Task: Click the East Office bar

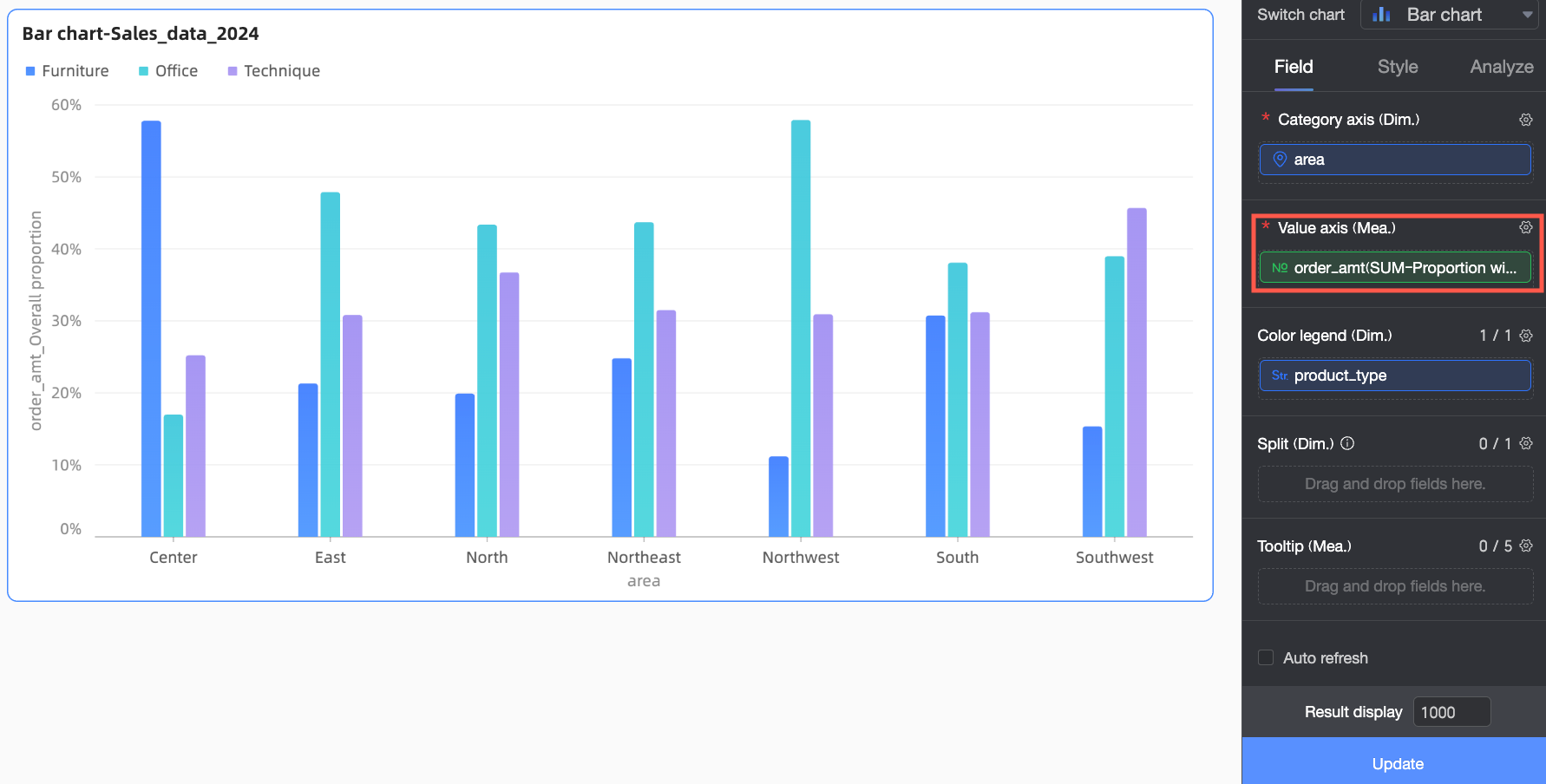Action: coord(331,364)
